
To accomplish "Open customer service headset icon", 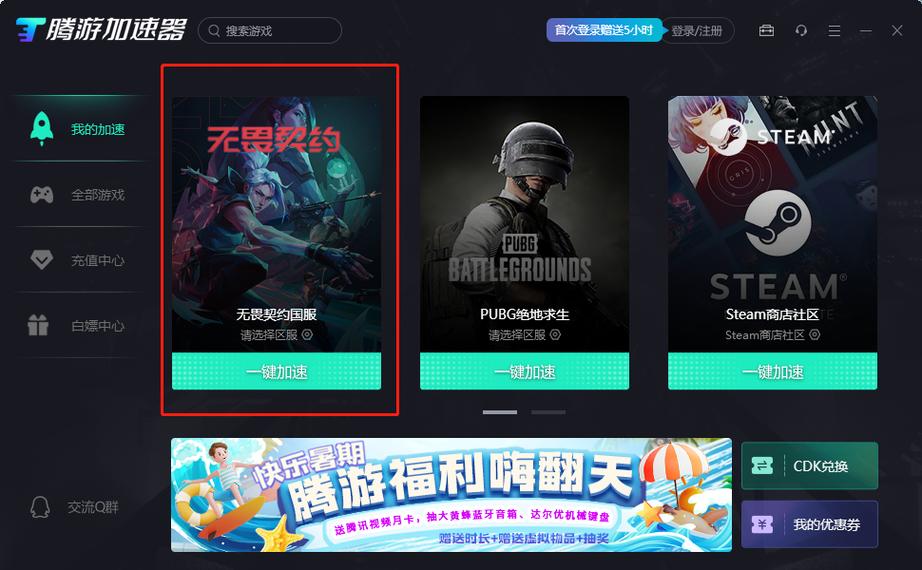I will click(801, 30).
